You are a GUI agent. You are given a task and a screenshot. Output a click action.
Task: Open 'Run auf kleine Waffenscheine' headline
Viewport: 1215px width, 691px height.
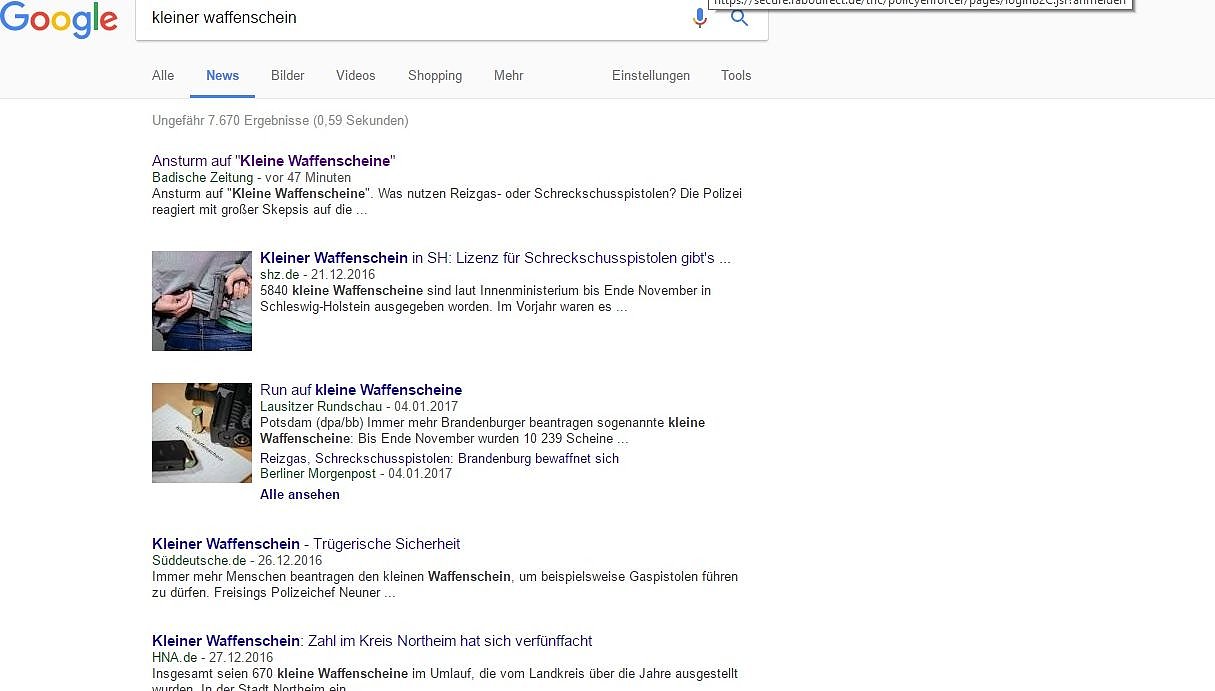click(x=361, y=390)
